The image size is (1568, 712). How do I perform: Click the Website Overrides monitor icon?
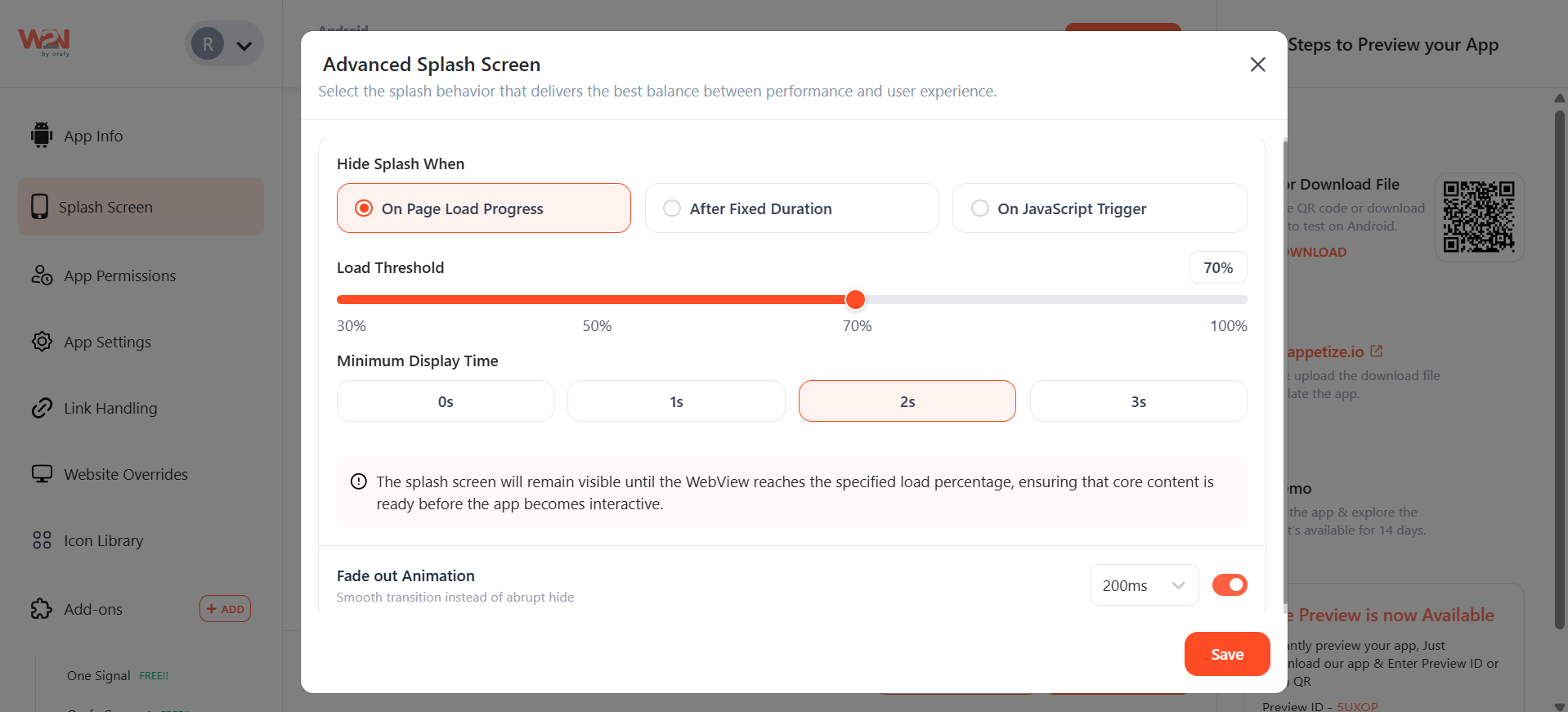(42, 474)
